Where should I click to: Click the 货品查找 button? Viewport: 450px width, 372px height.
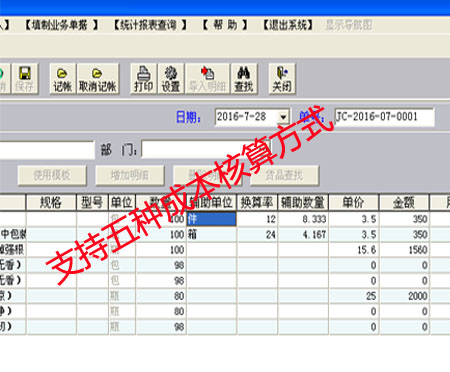point(284,175)
